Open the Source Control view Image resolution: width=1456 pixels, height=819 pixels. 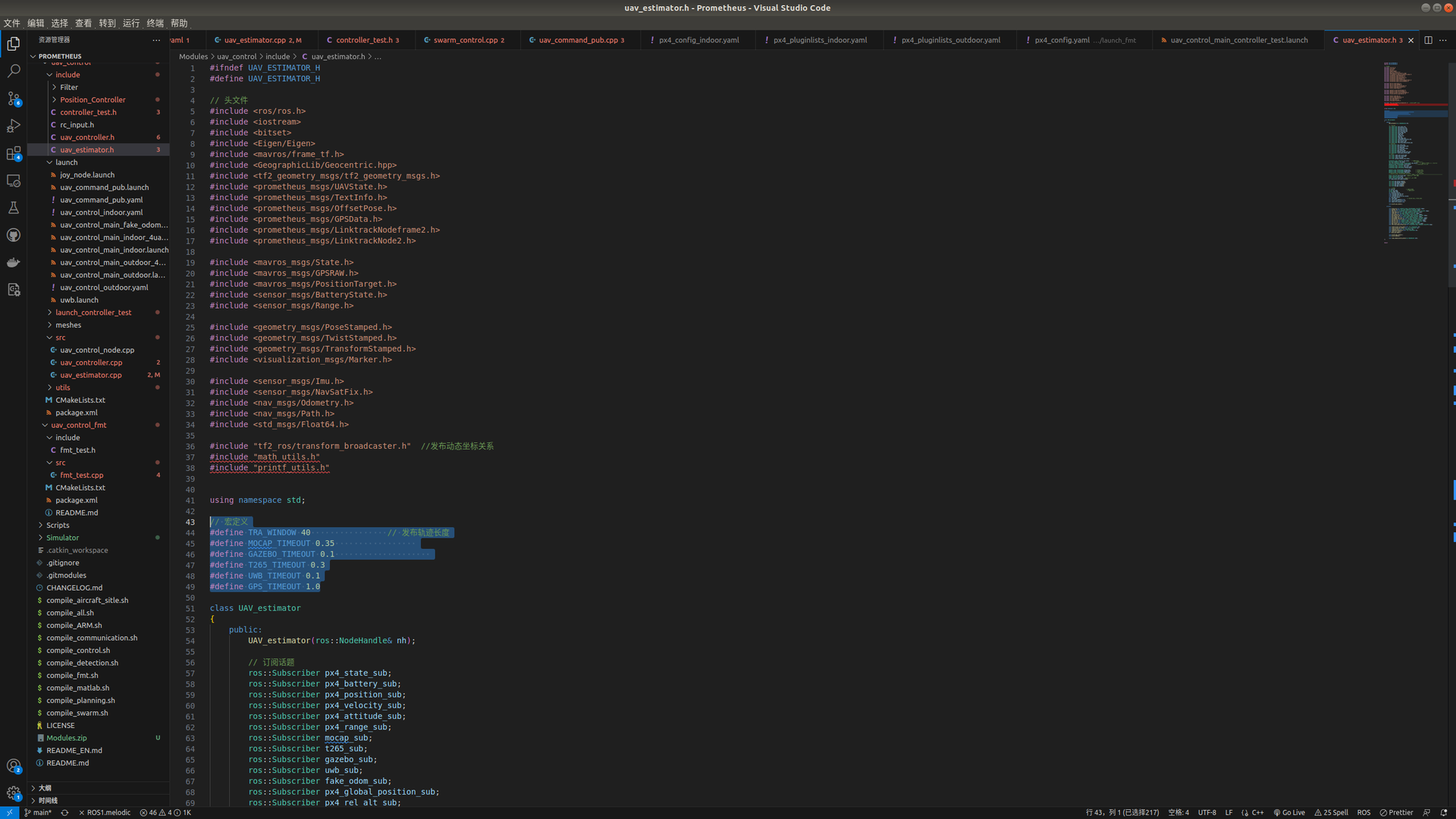14,99
